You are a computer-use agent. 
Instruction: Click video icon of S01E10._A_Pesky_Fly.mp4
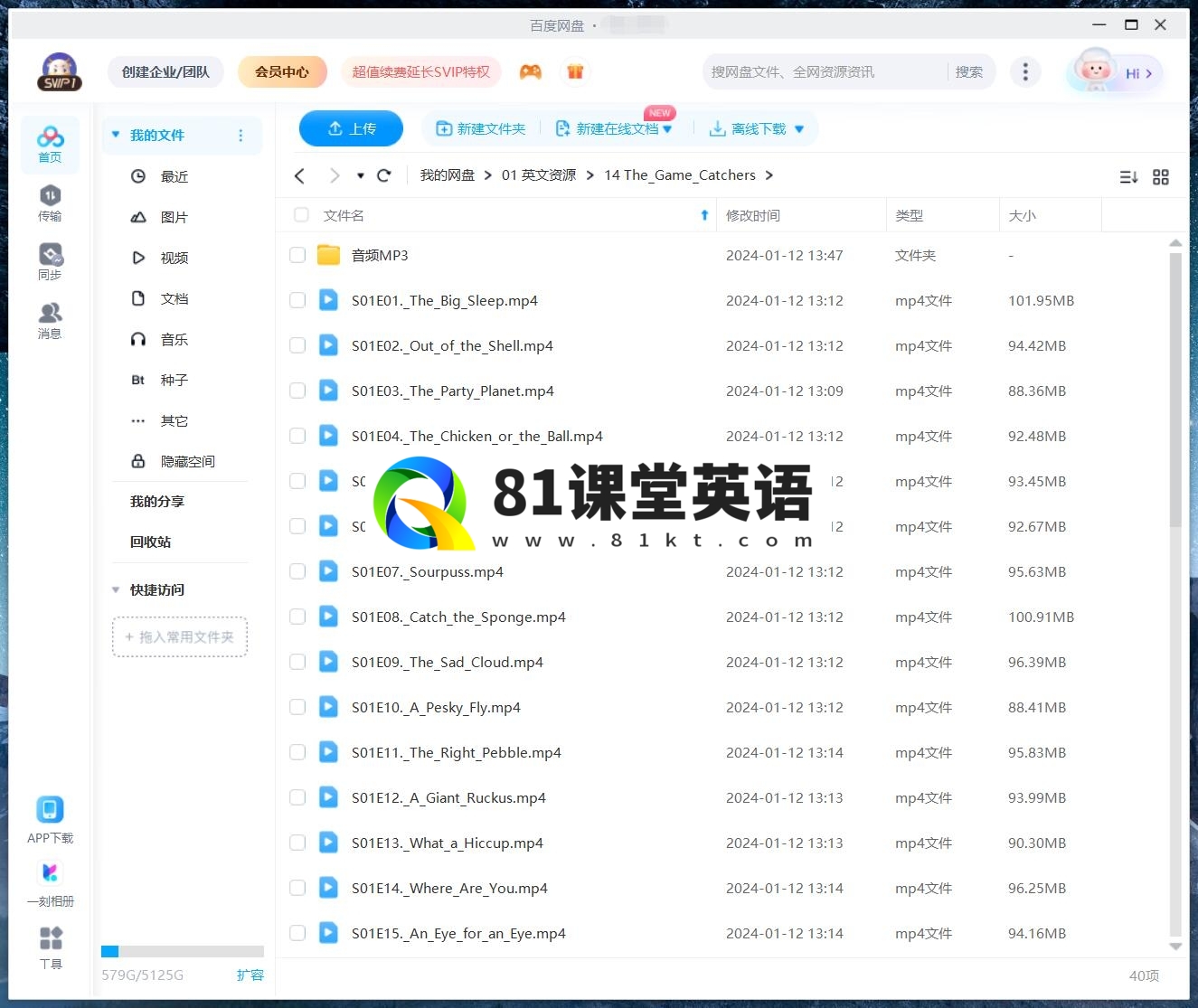point(328,707)
